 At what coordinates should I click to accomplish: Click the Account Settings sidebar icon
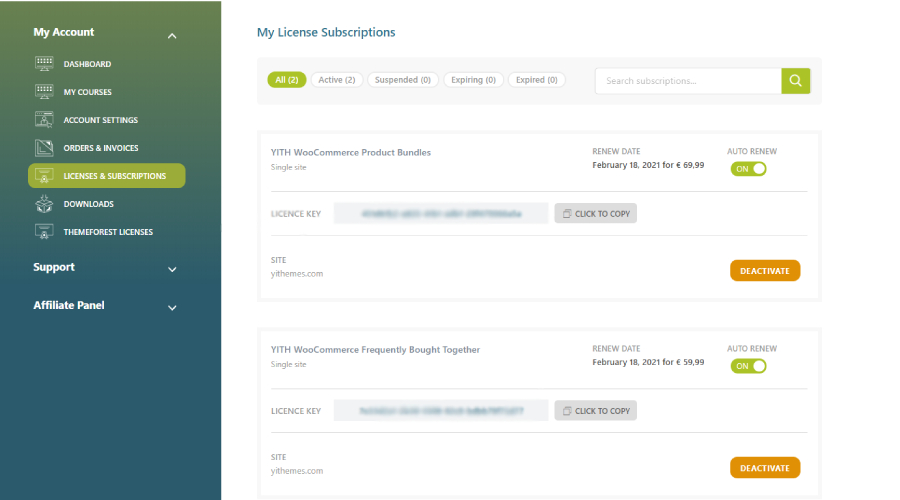click(44, 119)
